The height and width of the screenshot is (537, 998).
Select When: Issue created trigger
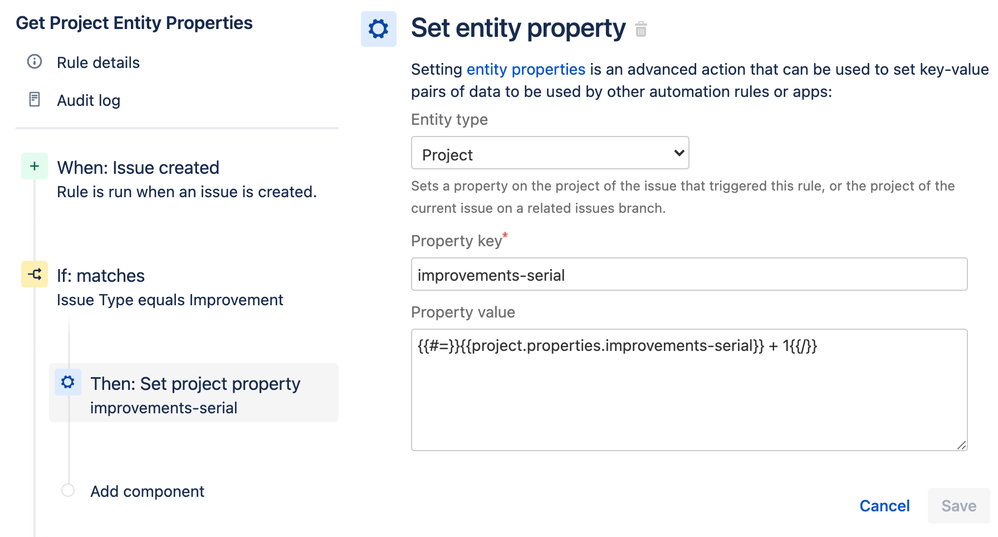pos(138,168)
